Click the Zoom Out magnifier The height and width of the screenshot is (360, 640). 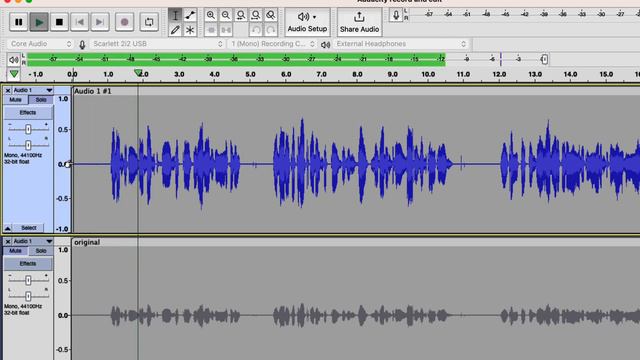coord(226,16)
